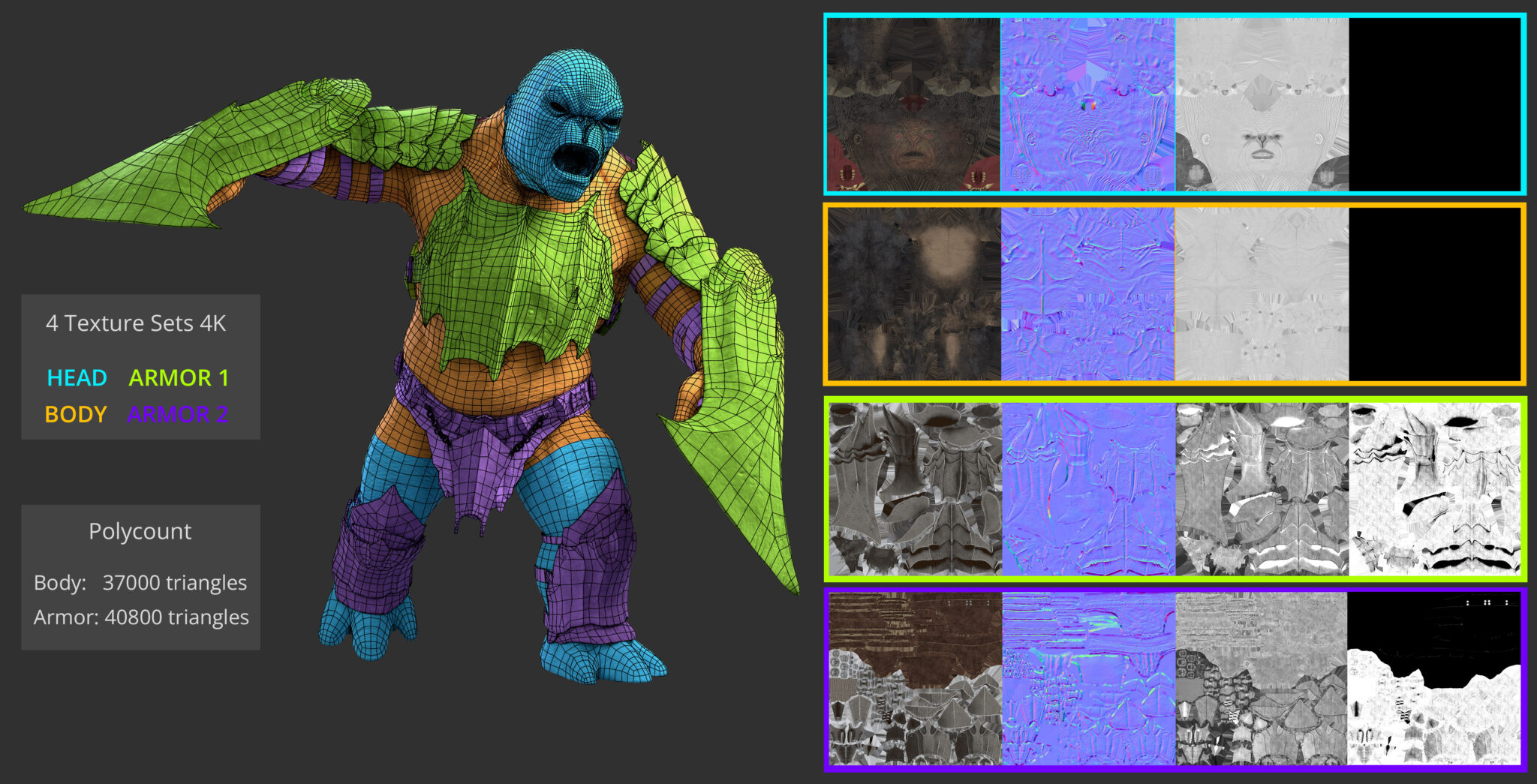Click the green chest armor on the model
The height and width of the screenshot is (784, 1537).
[x=510, y=285]
